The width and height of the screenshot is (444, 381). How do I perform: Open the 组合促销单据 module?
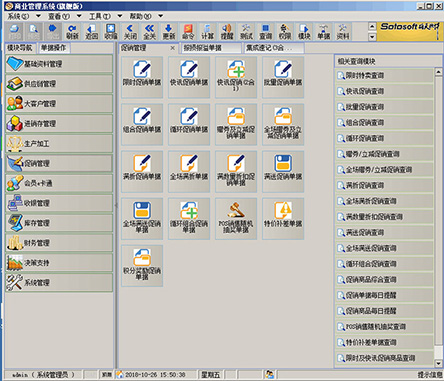[142, 124]
